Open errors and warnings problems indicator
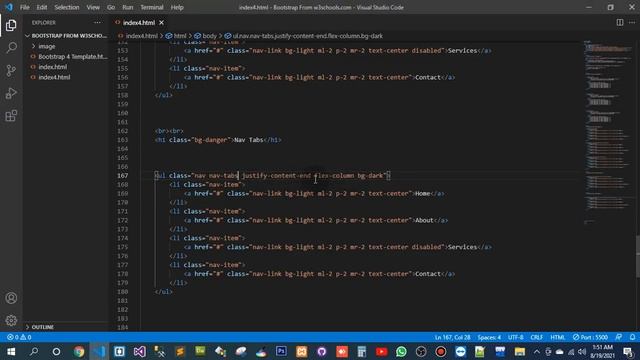The height and width of the screenshot is (360, 640). [x=19, y=338]
